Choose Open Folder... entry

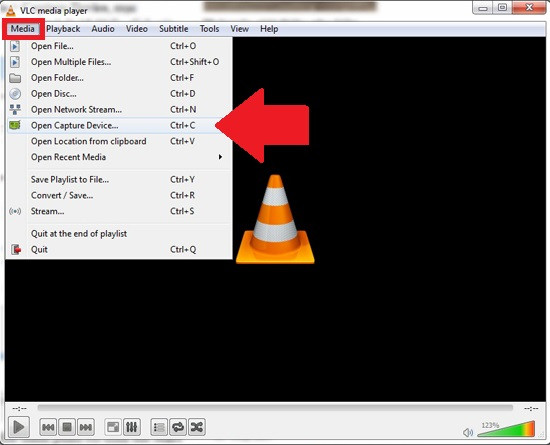[x=119, y=78]
